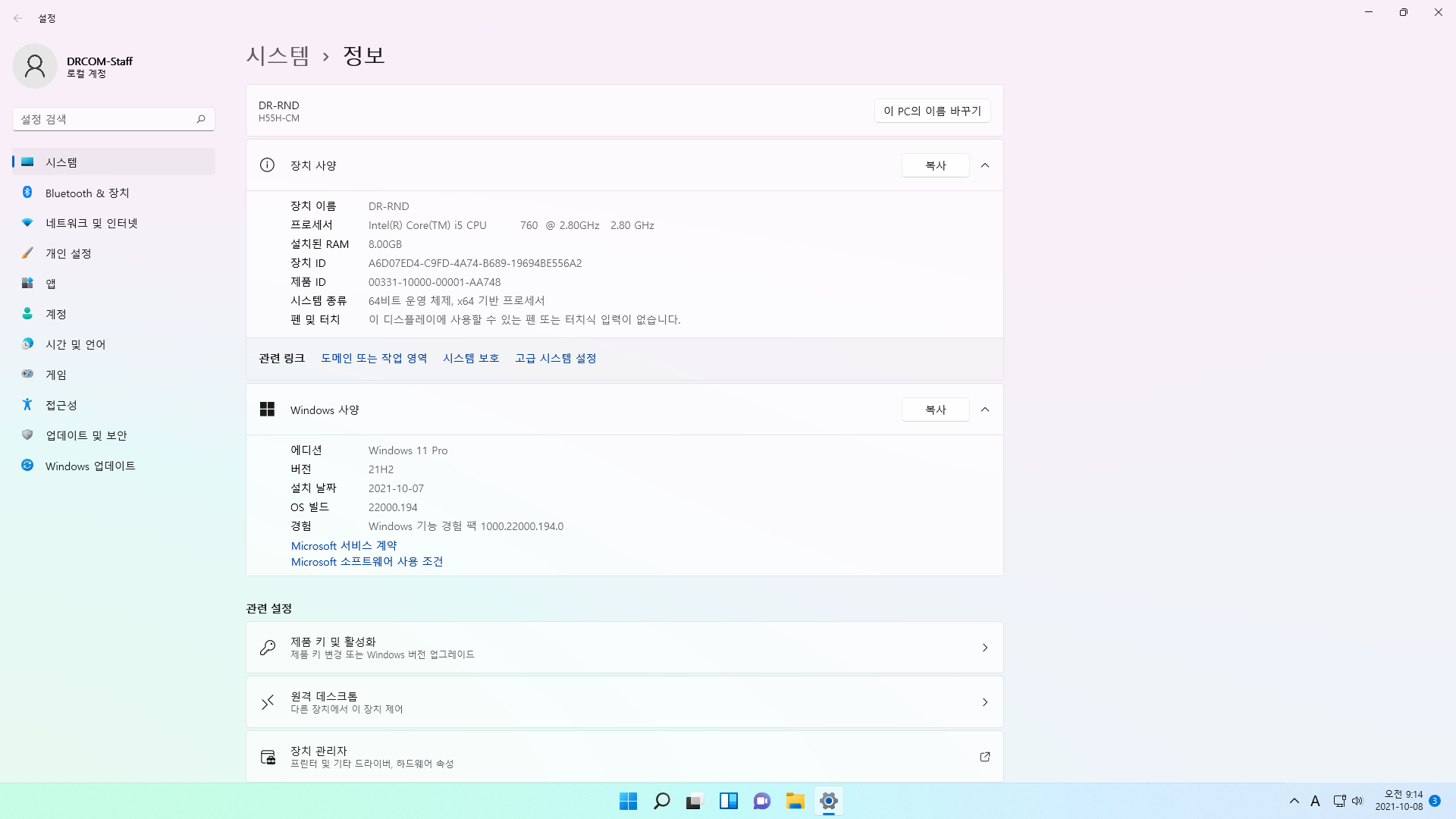
Task: Copy 장치 사양 with 복사 button
Action: (x=935, y=165)
